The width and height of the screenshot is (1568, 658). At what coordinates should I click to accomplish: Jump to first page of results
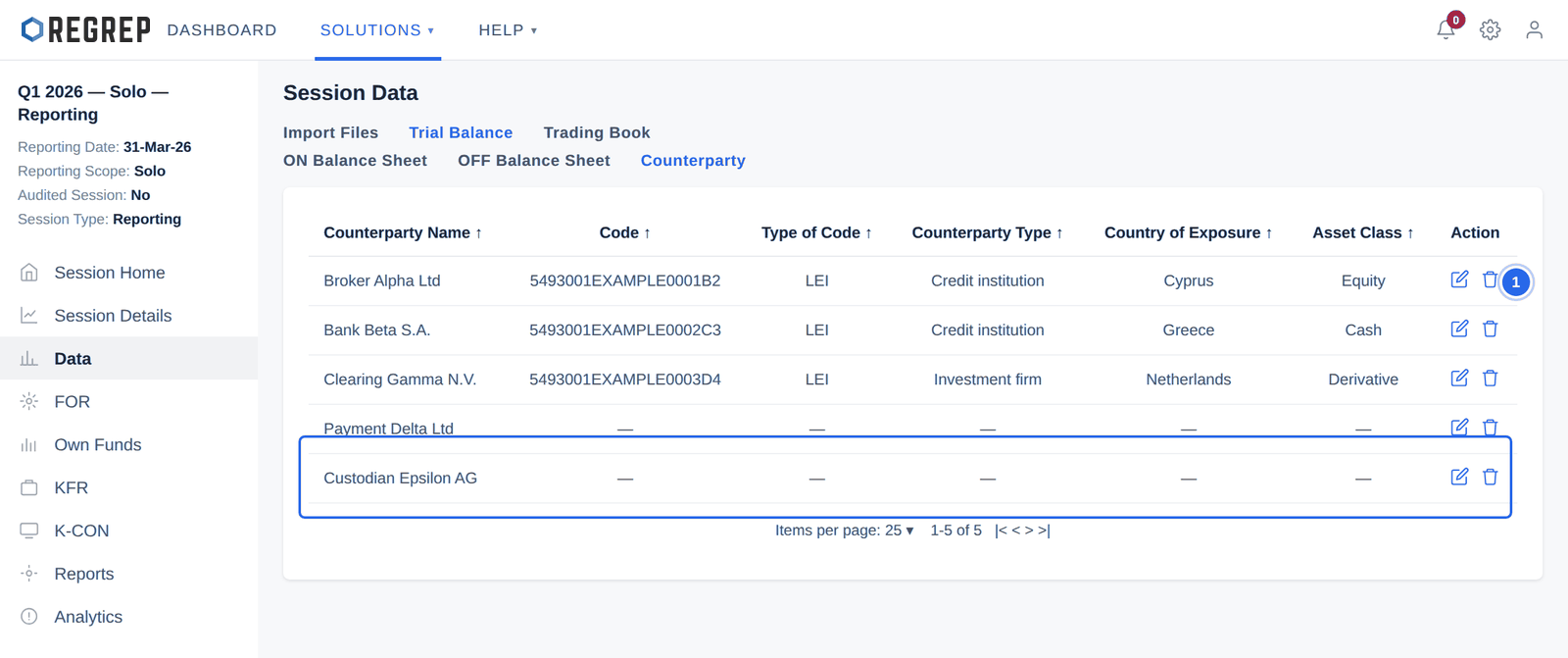point(1001,531)
